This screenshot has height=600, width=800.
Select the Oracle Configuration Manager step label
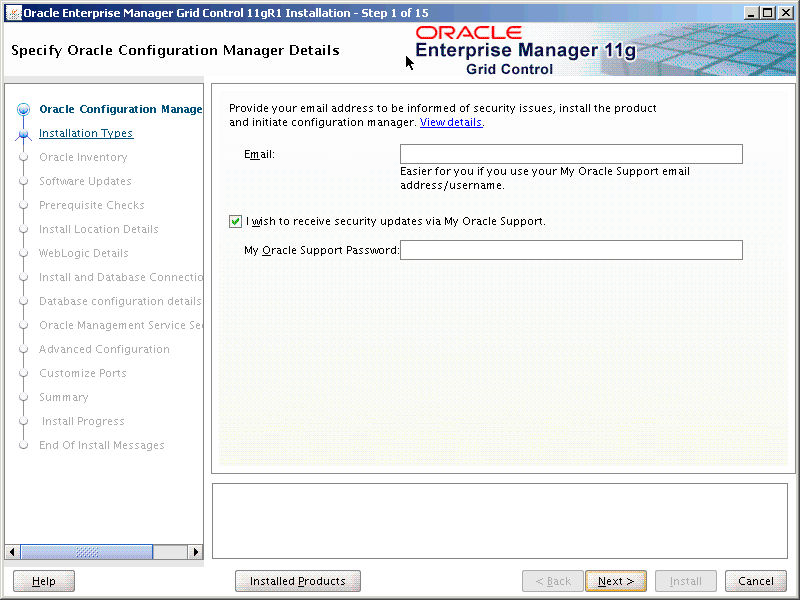(121, 109)
